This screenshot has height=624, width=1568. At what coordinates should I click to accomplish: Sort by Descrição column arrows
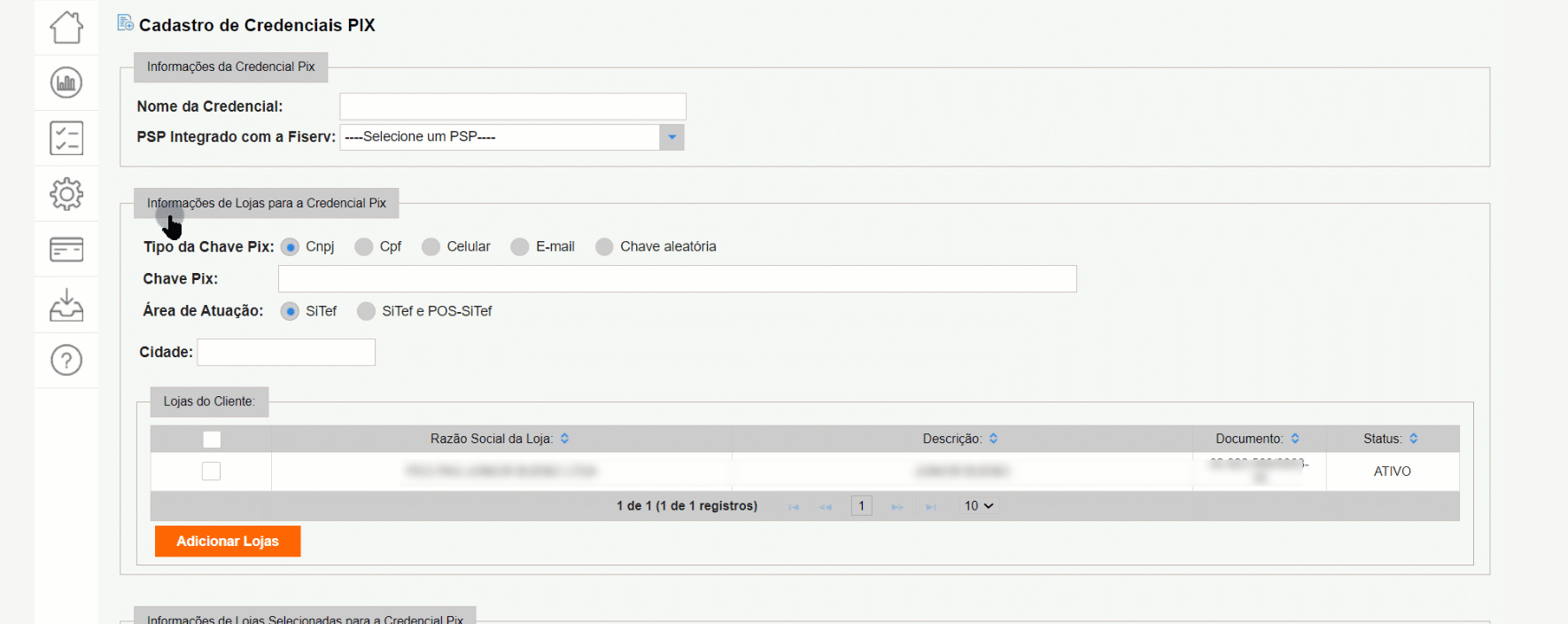click(x=993, y=439)
